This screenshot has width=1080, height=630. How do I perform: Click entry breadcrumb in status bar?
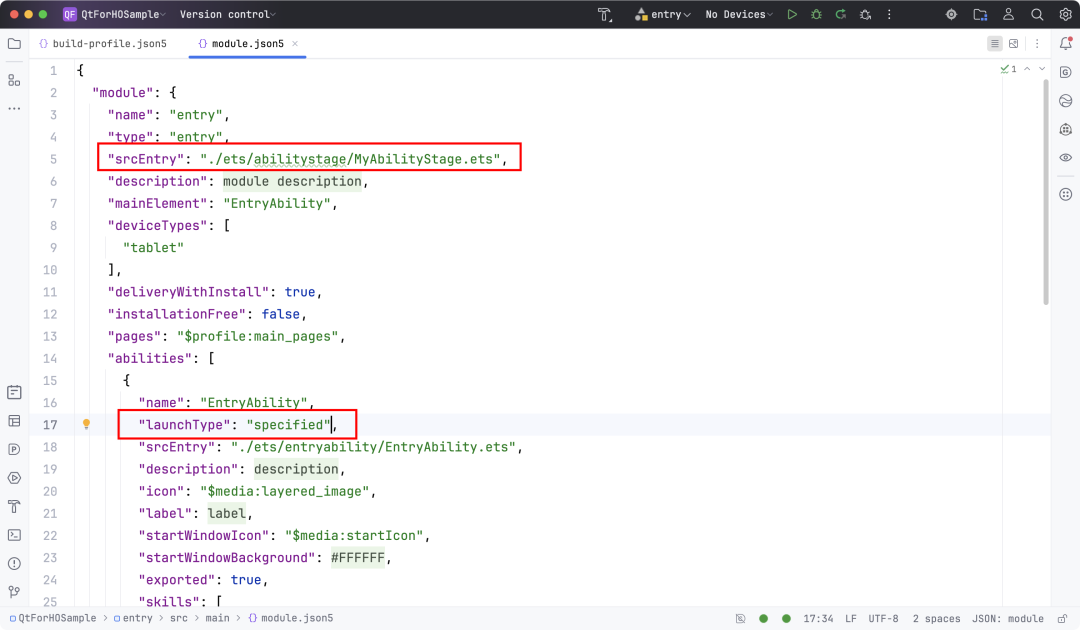coord(133,618)
